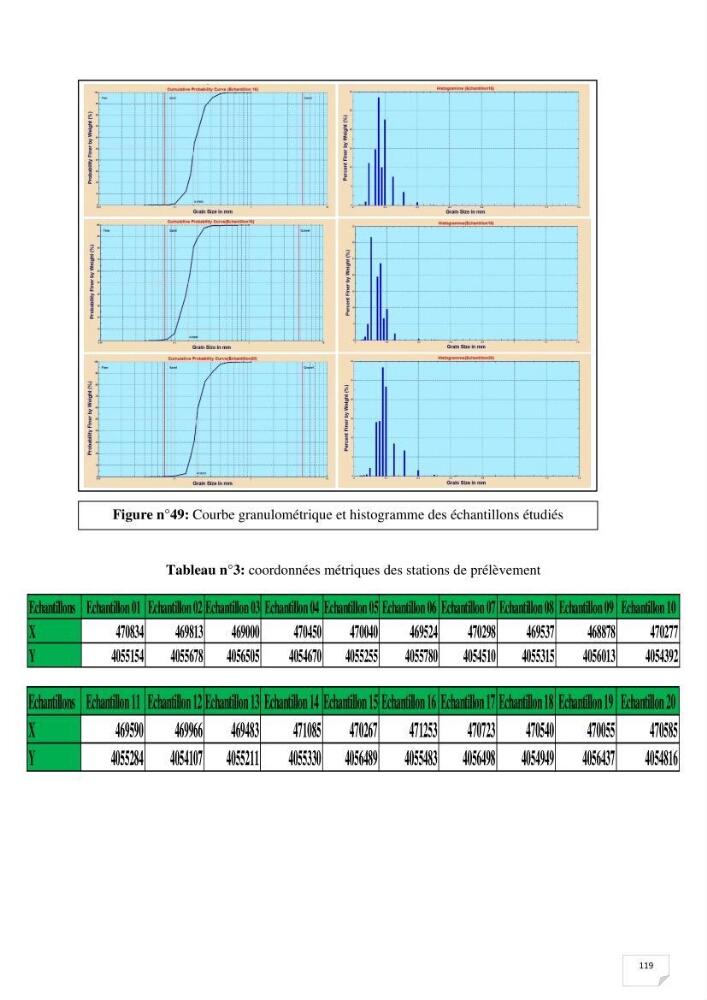This screenshot has width=707, height=1000.
Task: Click the Y value 4054392
Action: point(662,656)
